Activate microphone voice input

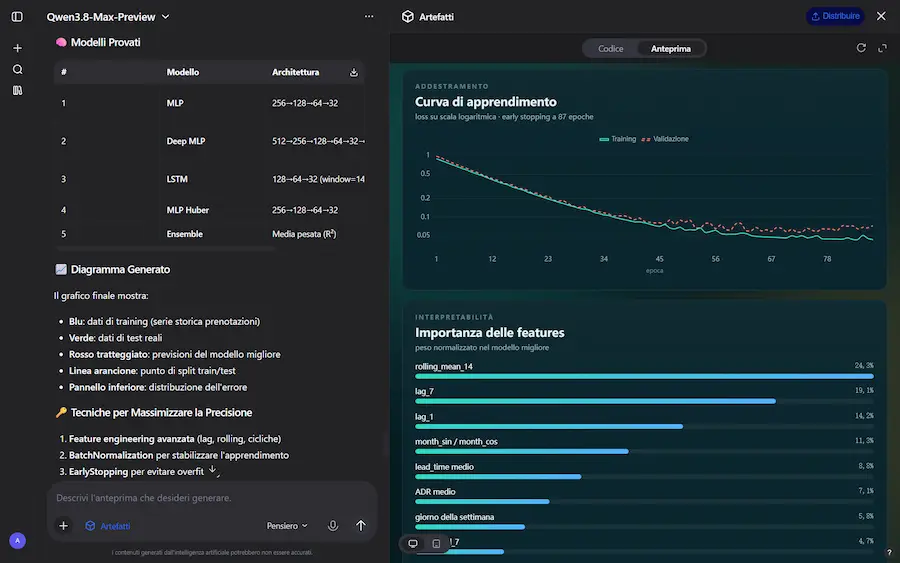tap(333, 526)
